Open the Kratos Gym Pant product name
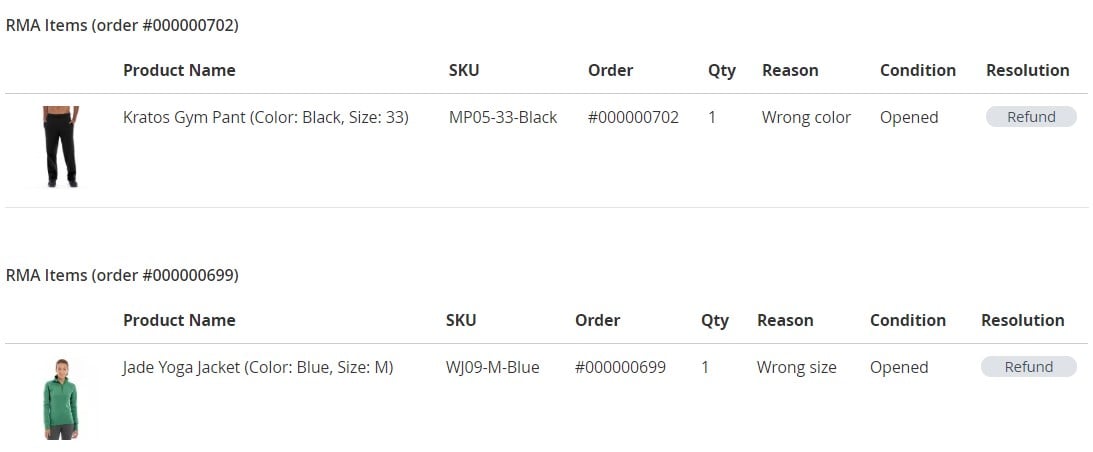This screenshot has height=452, width=1093. tap(266, 117)
